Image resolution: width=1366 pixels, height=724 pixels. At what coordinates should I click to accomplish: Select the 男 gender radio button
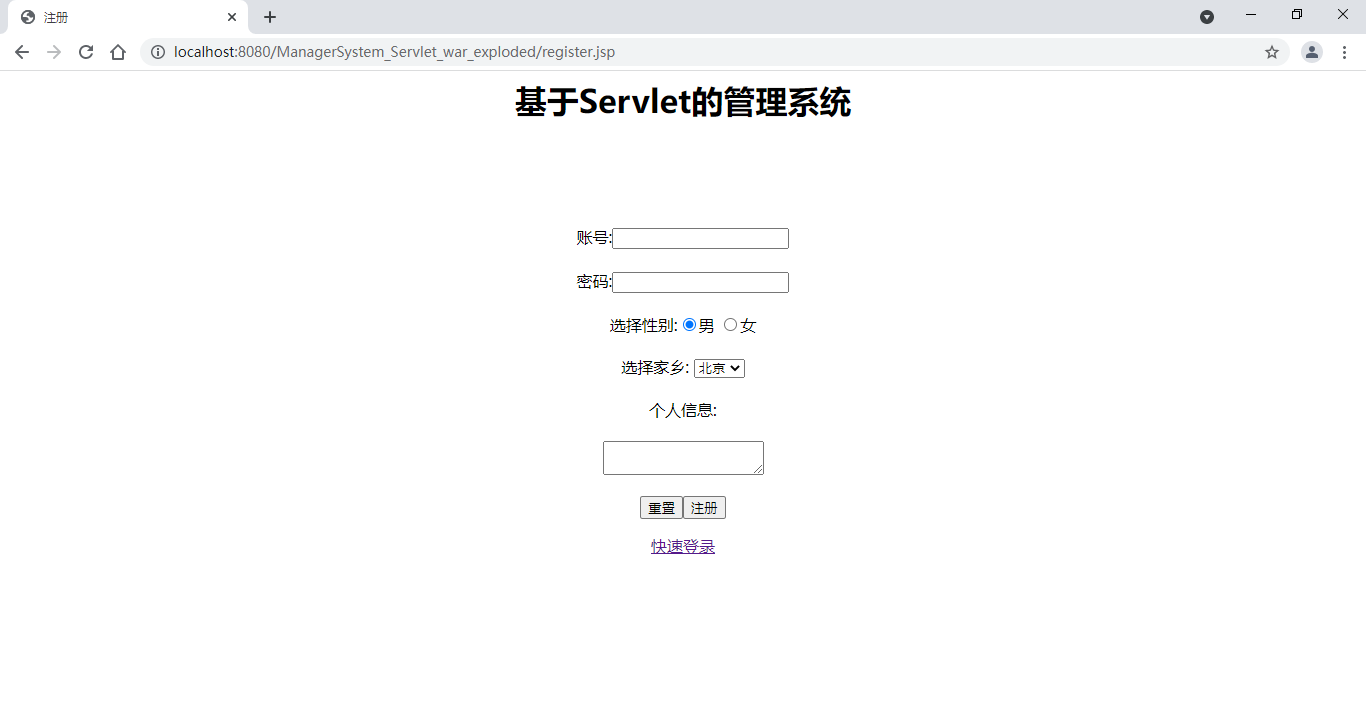pos(689,325)
